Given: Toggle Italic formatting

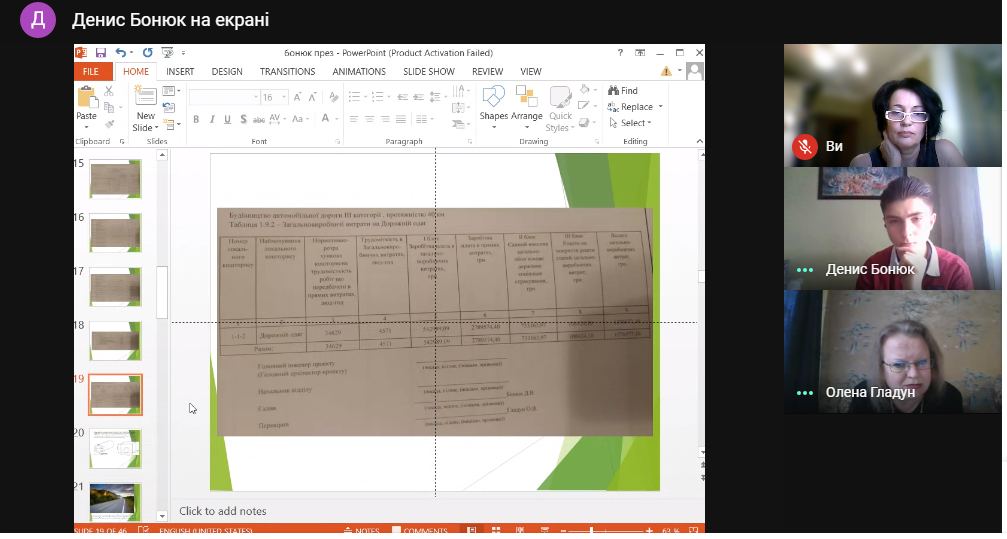Looking at the screenshot, I should click(211, 119).
